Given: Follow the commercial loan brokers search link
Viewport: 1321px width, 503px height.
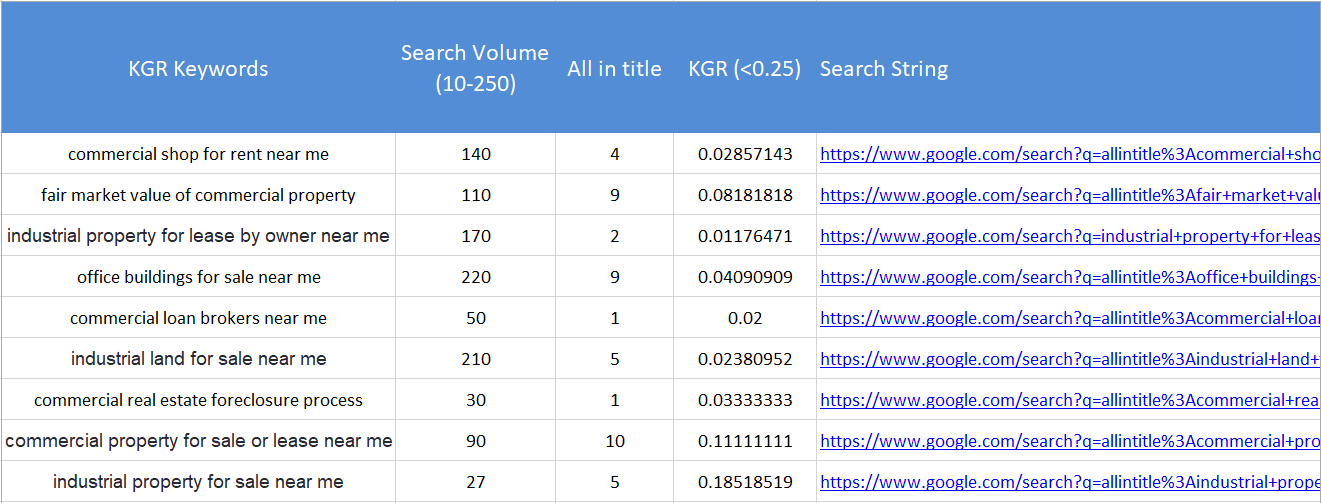Looking at the screenshot, I should (x=1068, y=318).
